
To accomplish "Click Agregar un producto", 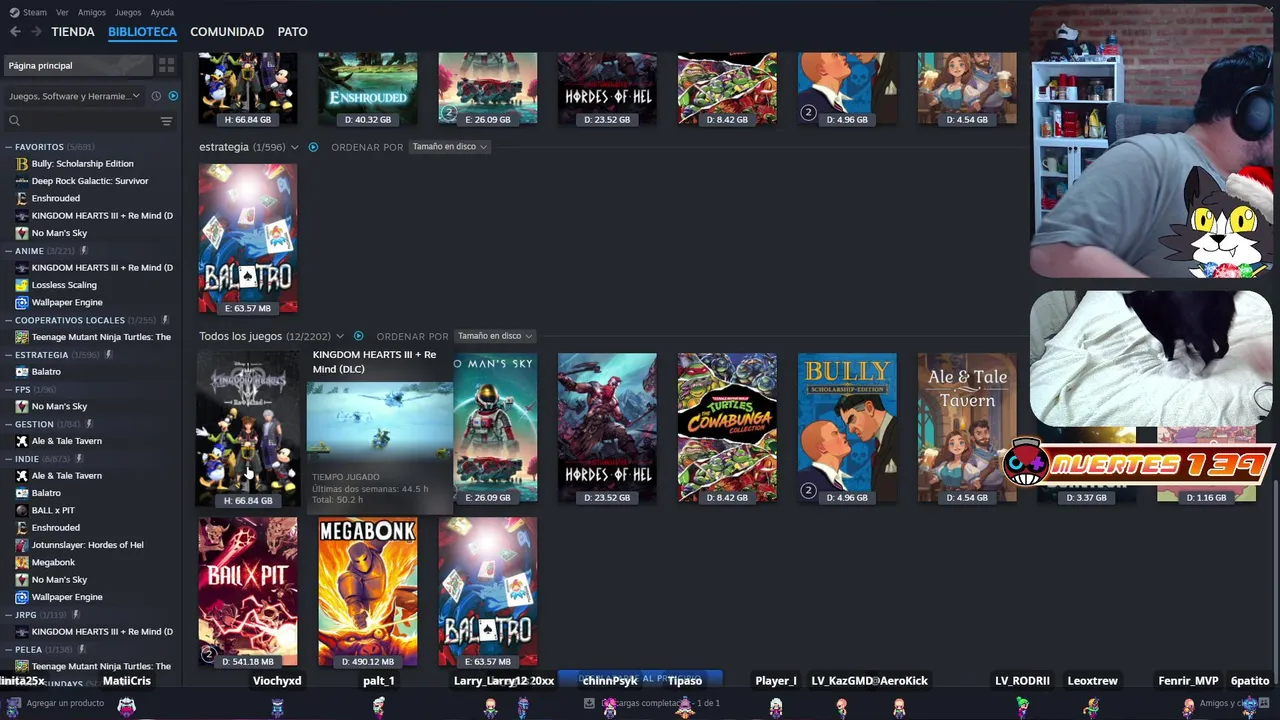I will pos(65,703).
